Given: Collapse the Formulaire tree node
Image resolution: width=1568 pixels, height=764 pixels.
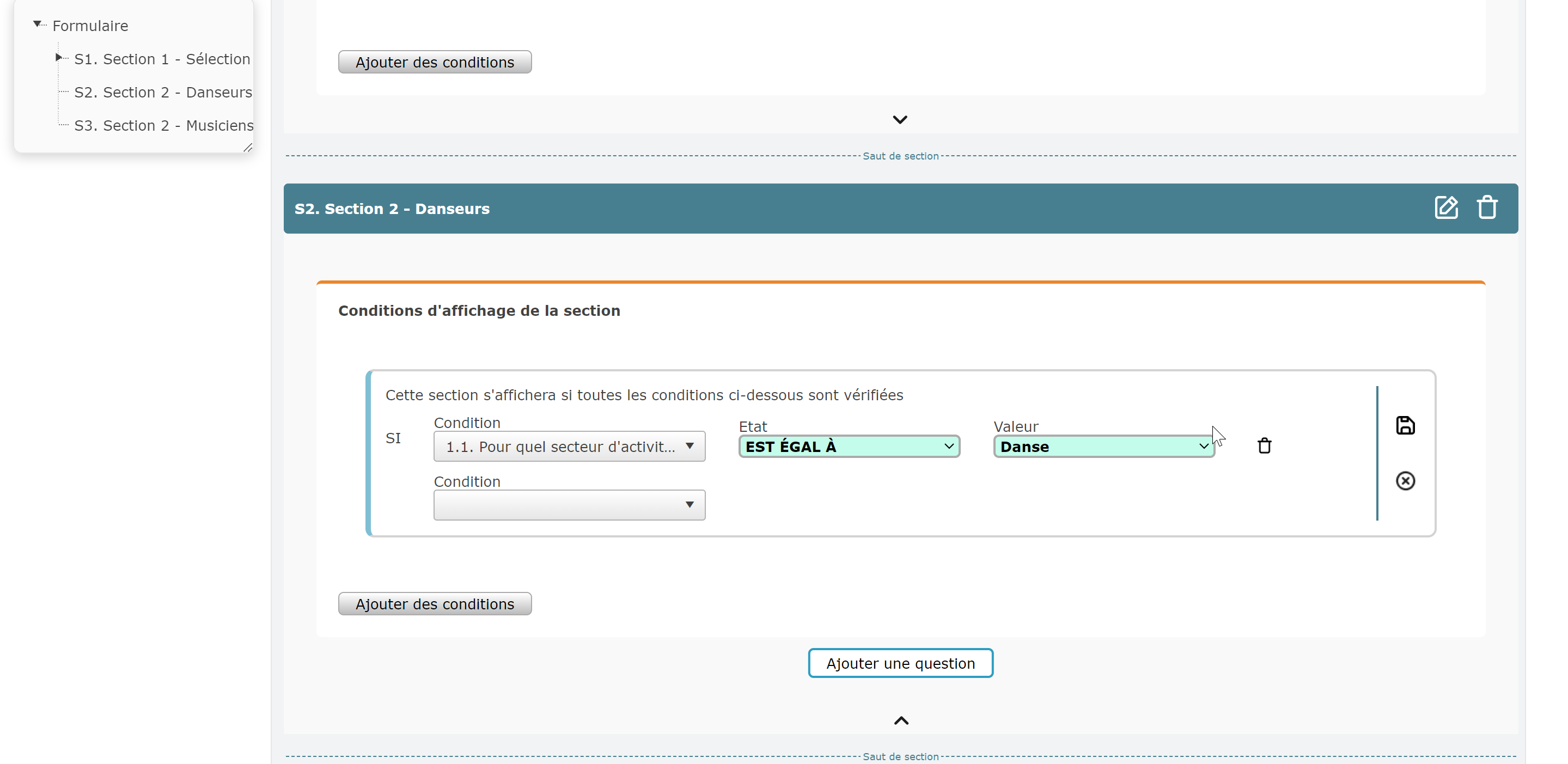Looking at the screenshot, I should 38,25.
